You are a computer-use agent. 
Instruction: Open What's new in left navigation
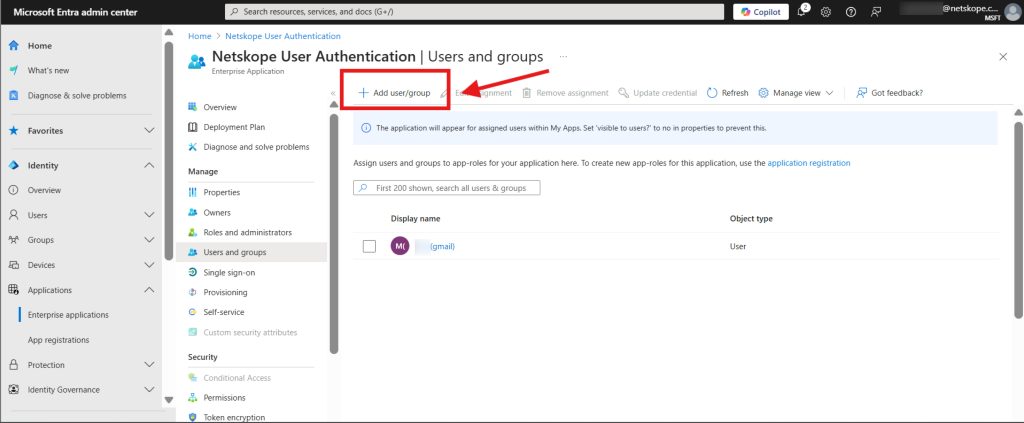click(48, 70)
